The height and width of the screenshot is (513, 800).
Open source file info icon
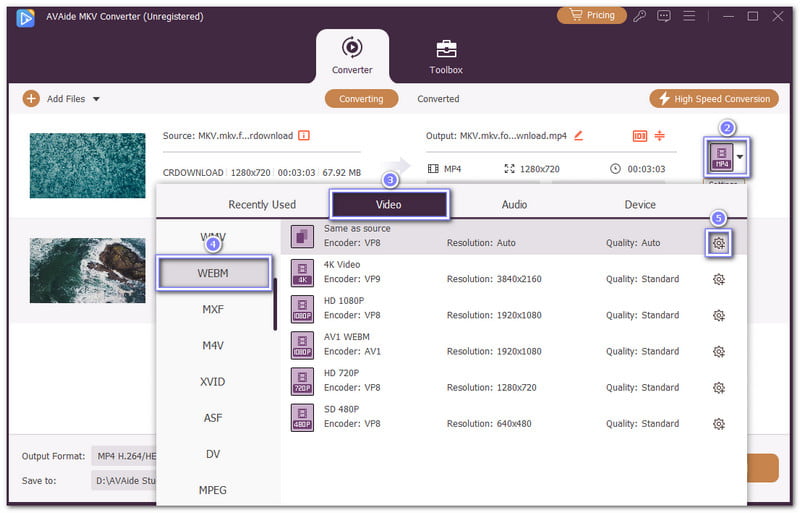[304, 136]
